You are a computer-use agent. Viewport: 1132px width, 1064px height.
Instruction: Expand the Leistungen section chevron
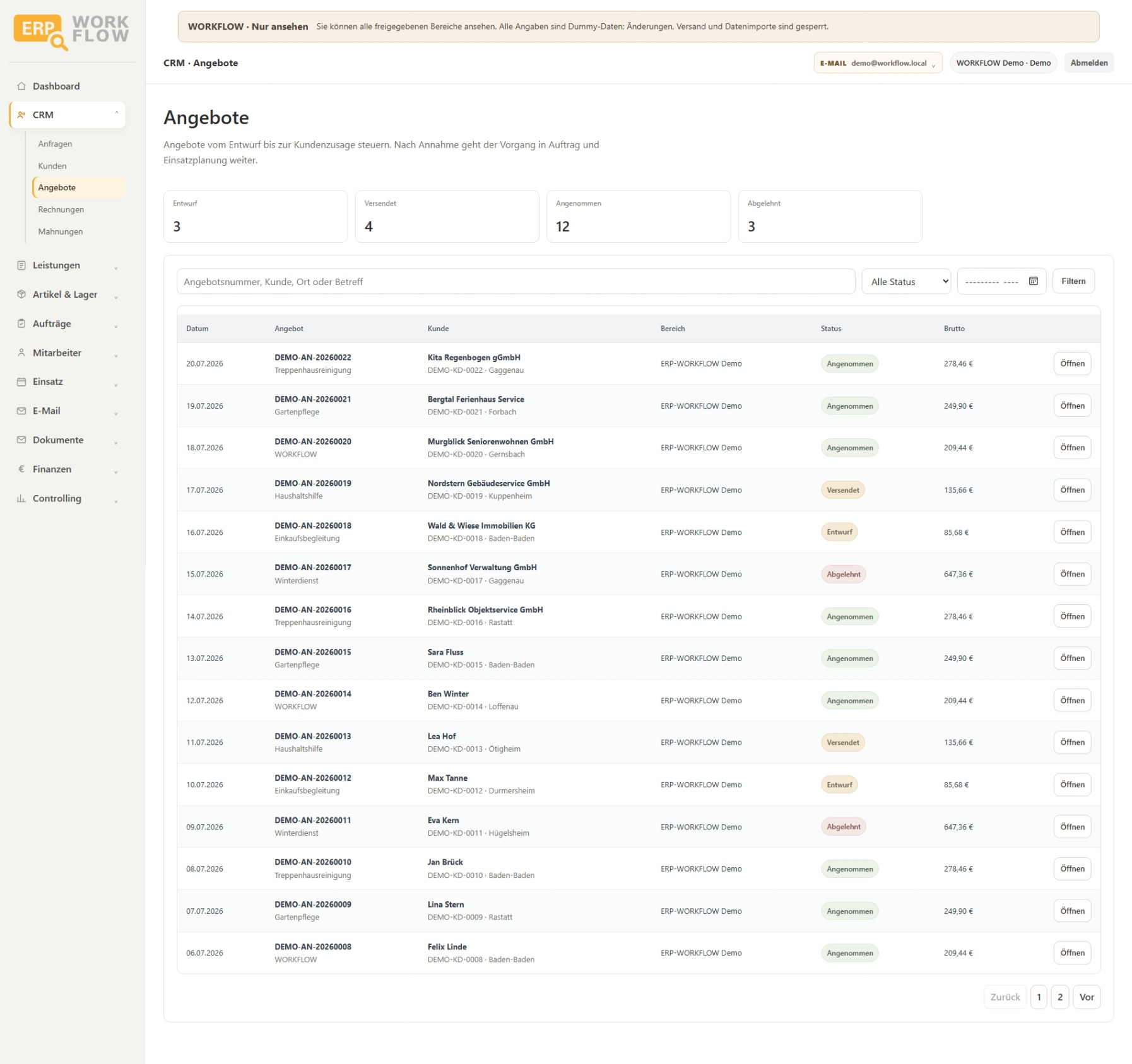(x=116, y=267)
